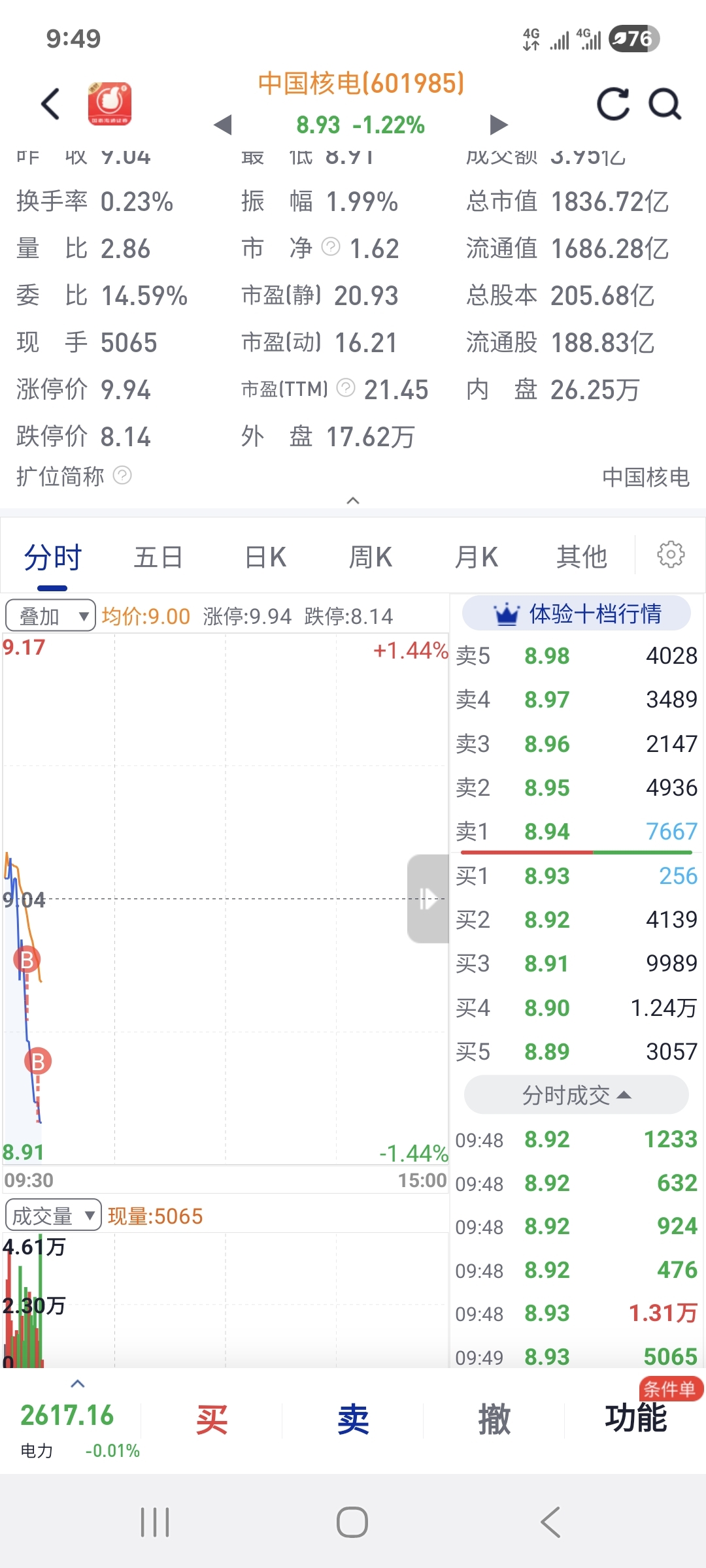The width and height of the screenshot is (706, 1568).
Task: Open the red brokerage app logo
Action: tap(110, 103)
